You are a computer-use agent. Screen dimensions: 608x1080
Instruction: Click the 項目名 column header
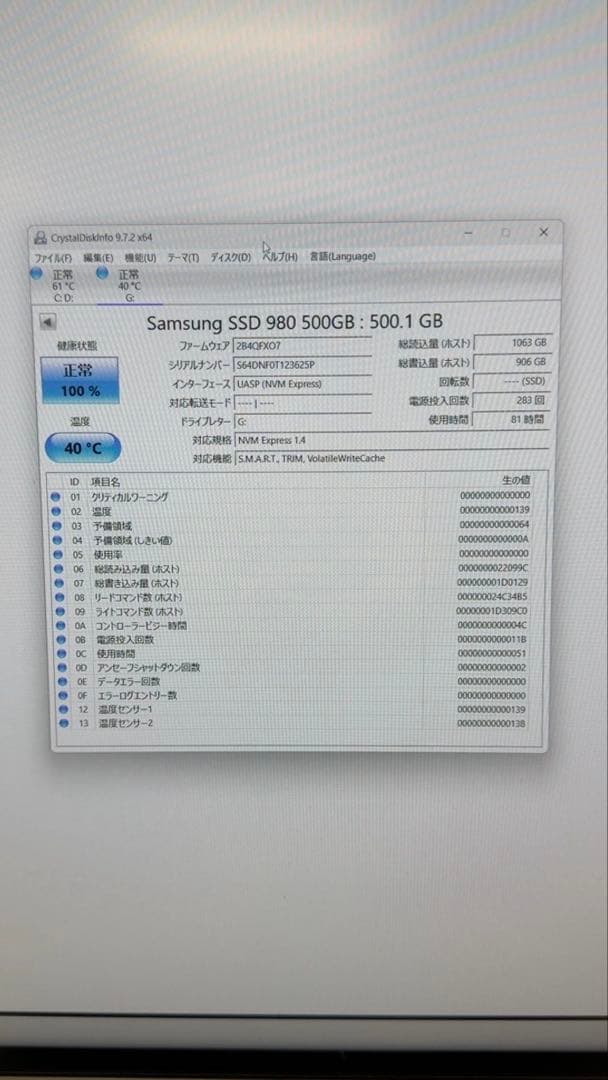(105, 482)
